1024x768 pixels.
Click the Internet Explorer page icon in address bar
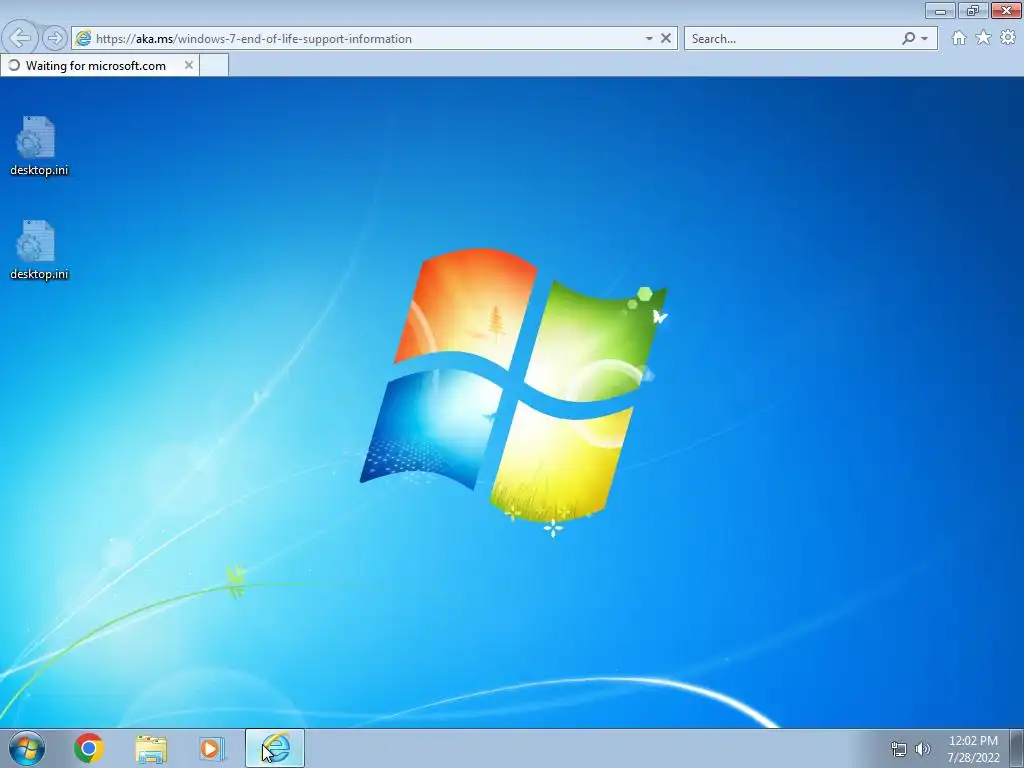83,39
